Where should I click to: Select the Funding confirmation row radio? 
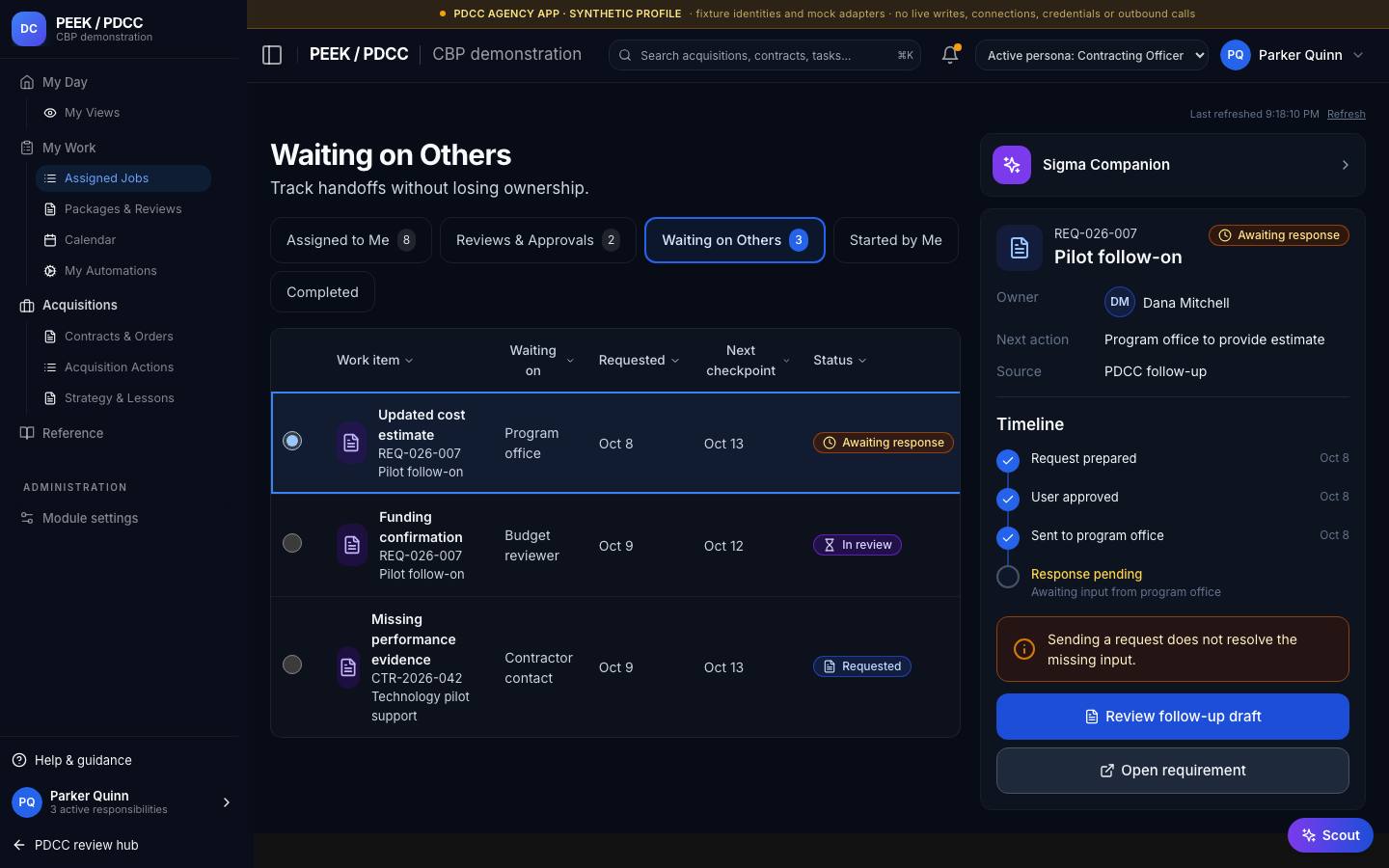tap(292, 543)
